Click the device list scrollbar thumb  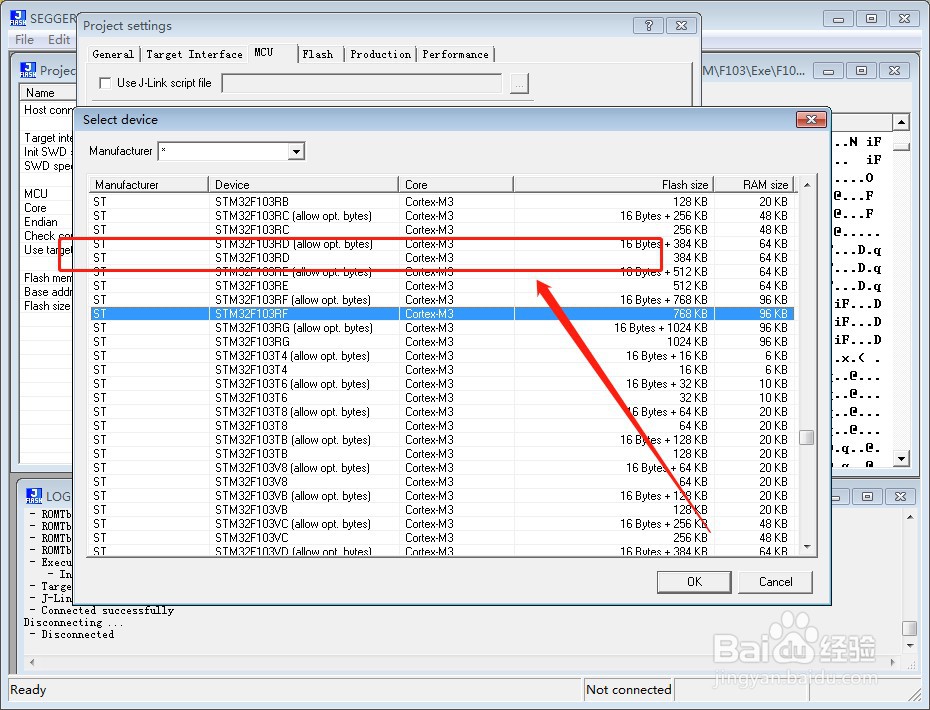[807, 437]
